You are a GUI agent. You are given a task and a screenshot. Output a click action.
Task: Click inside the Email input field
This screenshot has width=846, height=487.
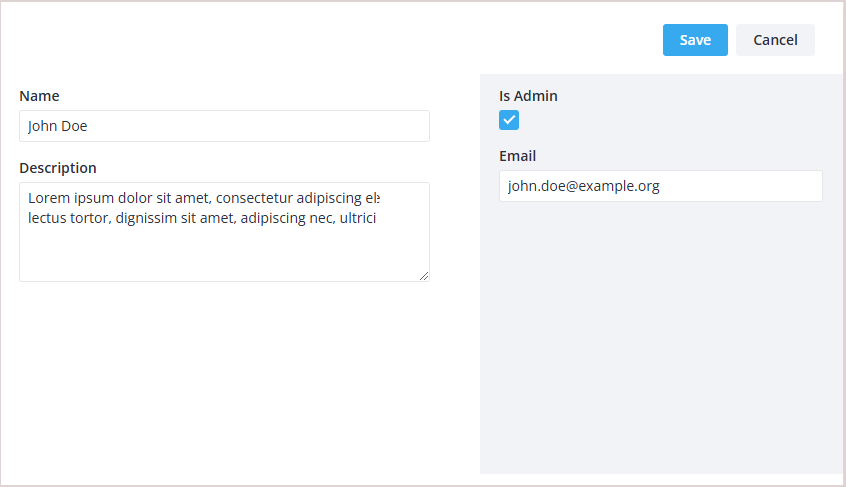(660, 186)
